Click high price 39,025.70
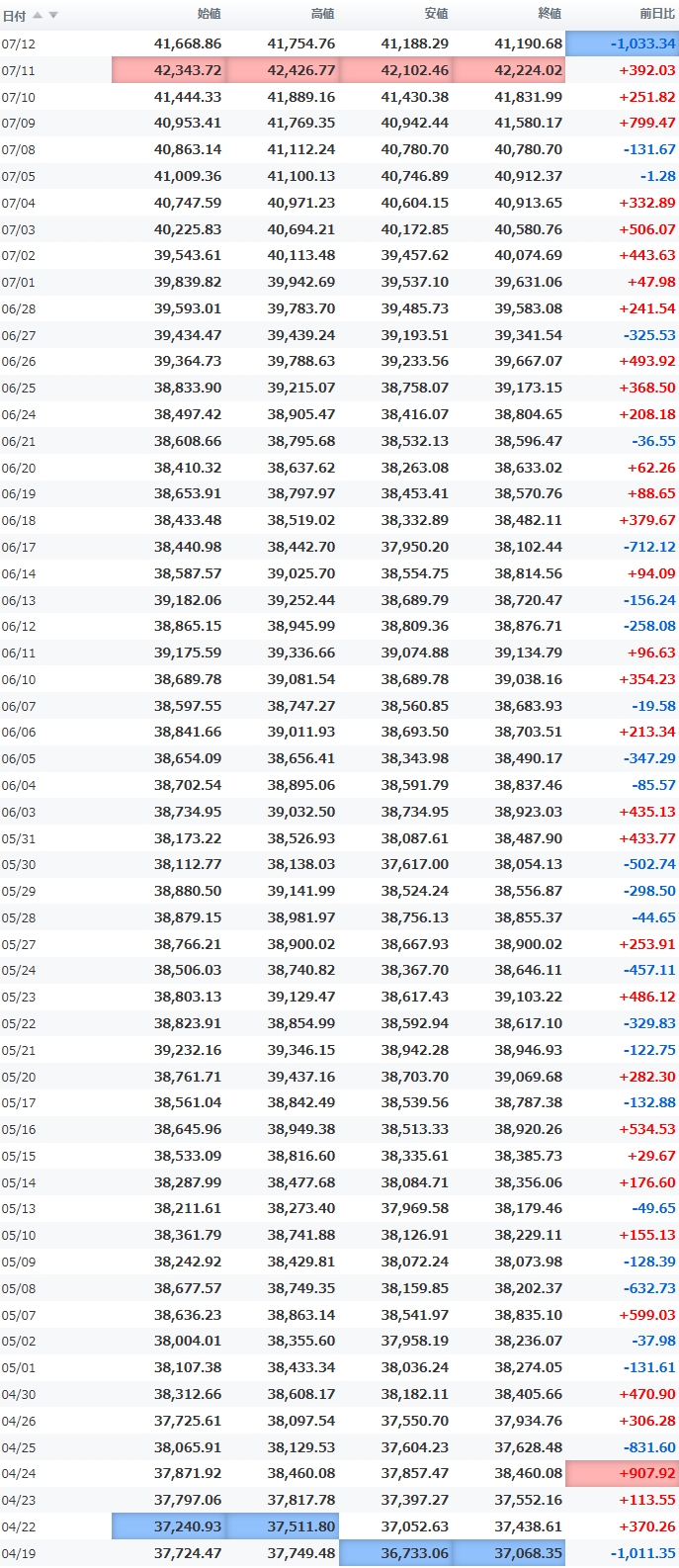 tap(301, 573)
